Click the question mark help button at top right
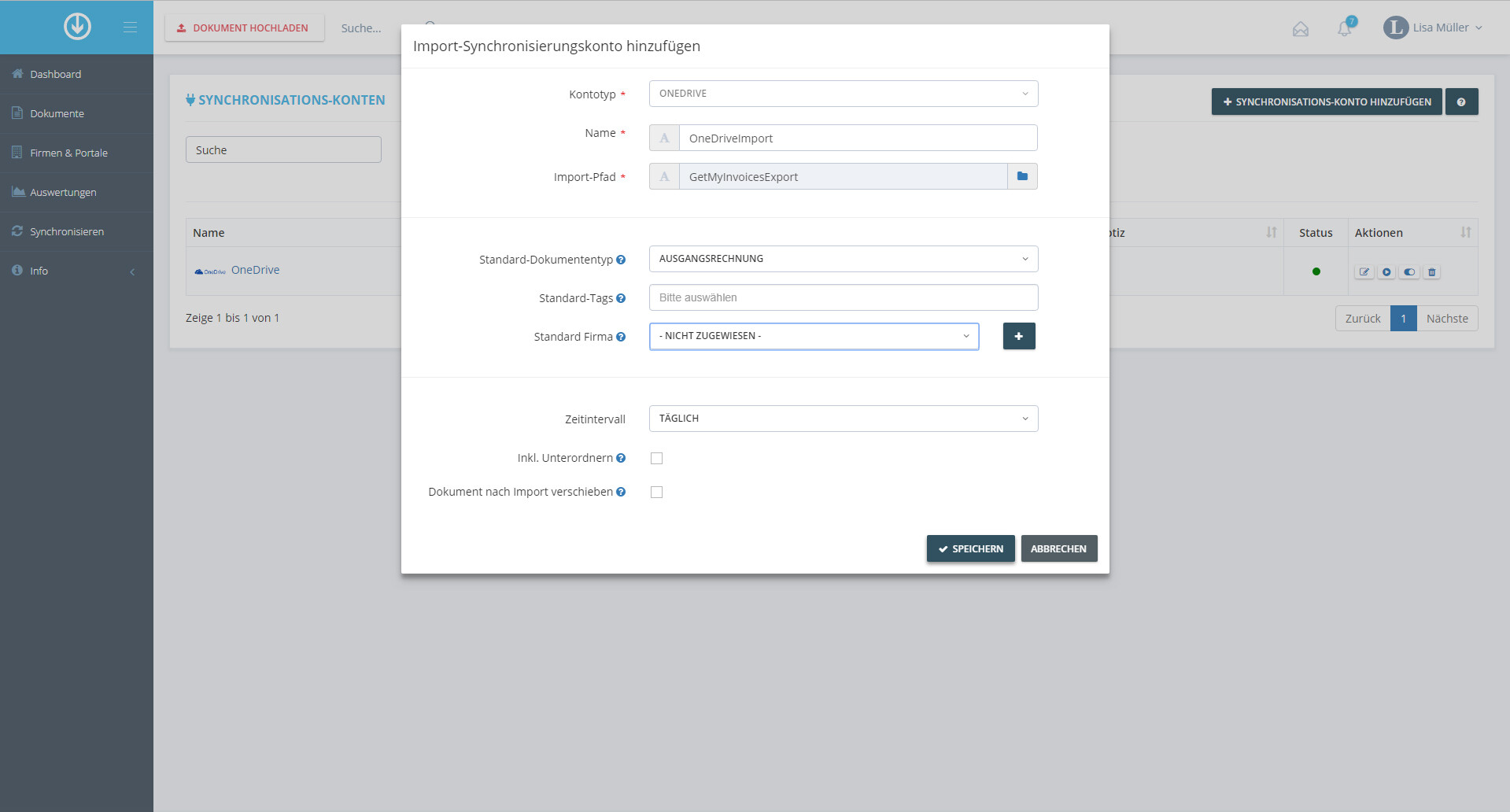Viewport: 1510px width, 812px height. pos(1461,101)
